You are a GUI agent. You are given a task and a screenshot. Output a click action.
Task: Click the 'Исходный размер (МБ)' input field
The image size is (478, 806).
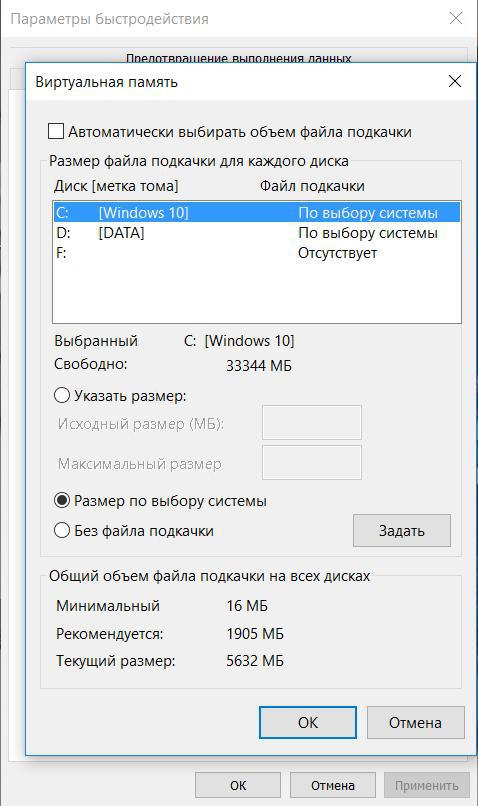click(x=311, y=422)
